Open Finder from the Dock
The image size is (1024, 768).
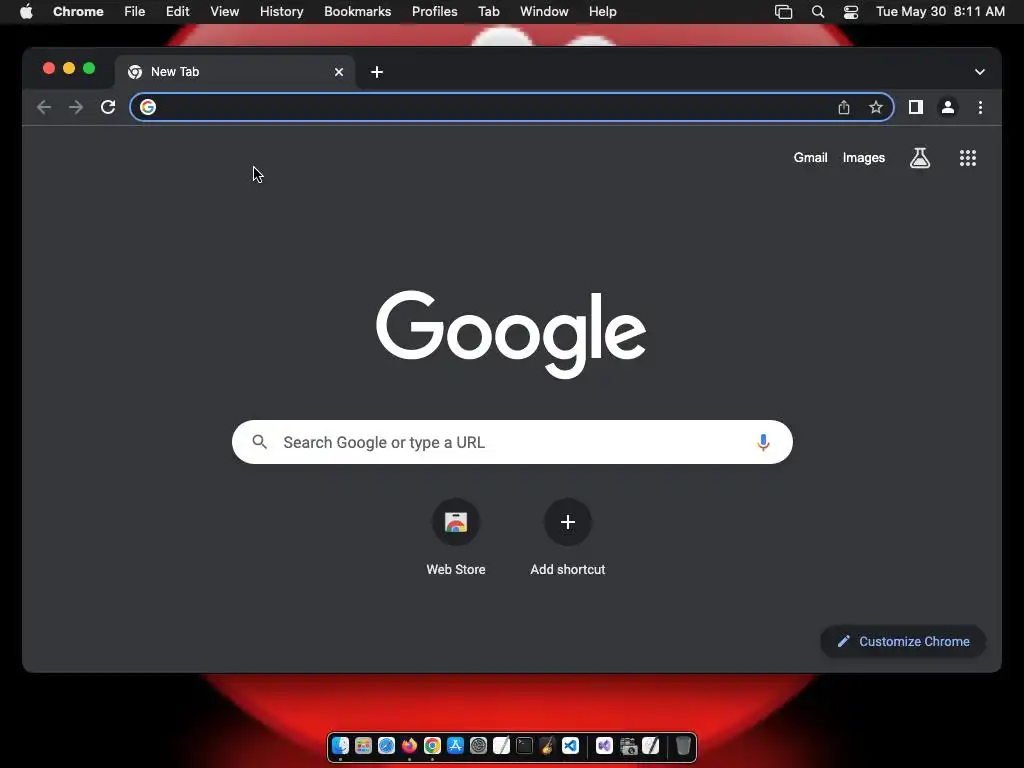tap(340, 746)
